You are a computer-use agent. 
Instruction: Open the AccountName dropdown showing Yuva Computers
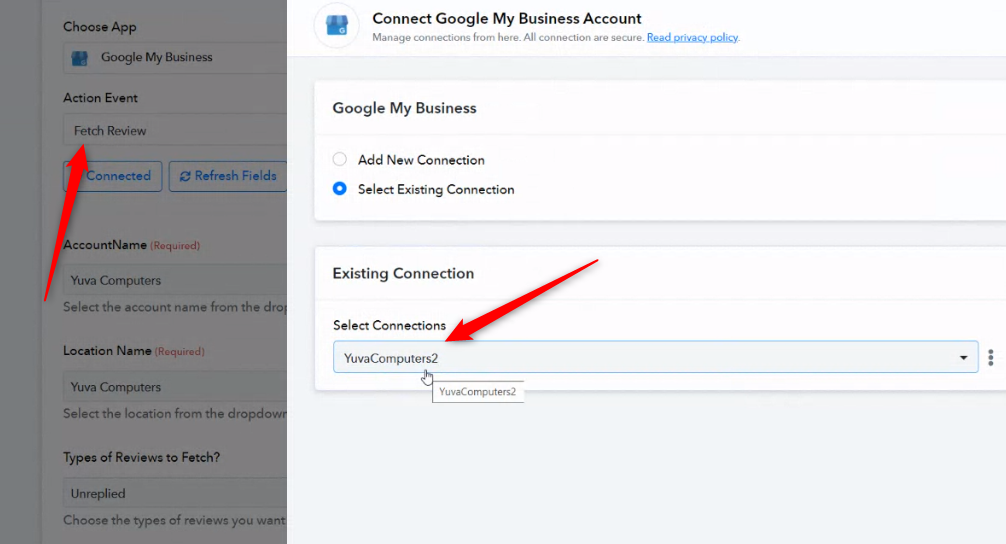[x=175, y=280]
